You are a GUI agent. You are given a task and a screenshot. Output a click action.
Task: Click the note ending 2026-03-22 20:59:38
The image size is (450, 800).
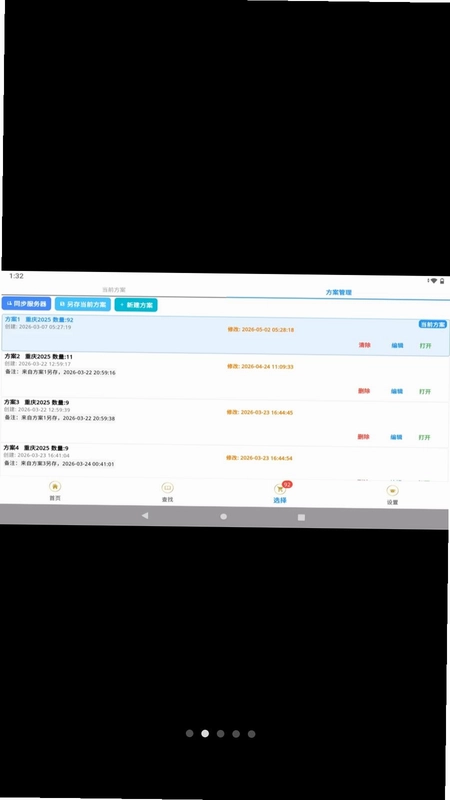59,418
